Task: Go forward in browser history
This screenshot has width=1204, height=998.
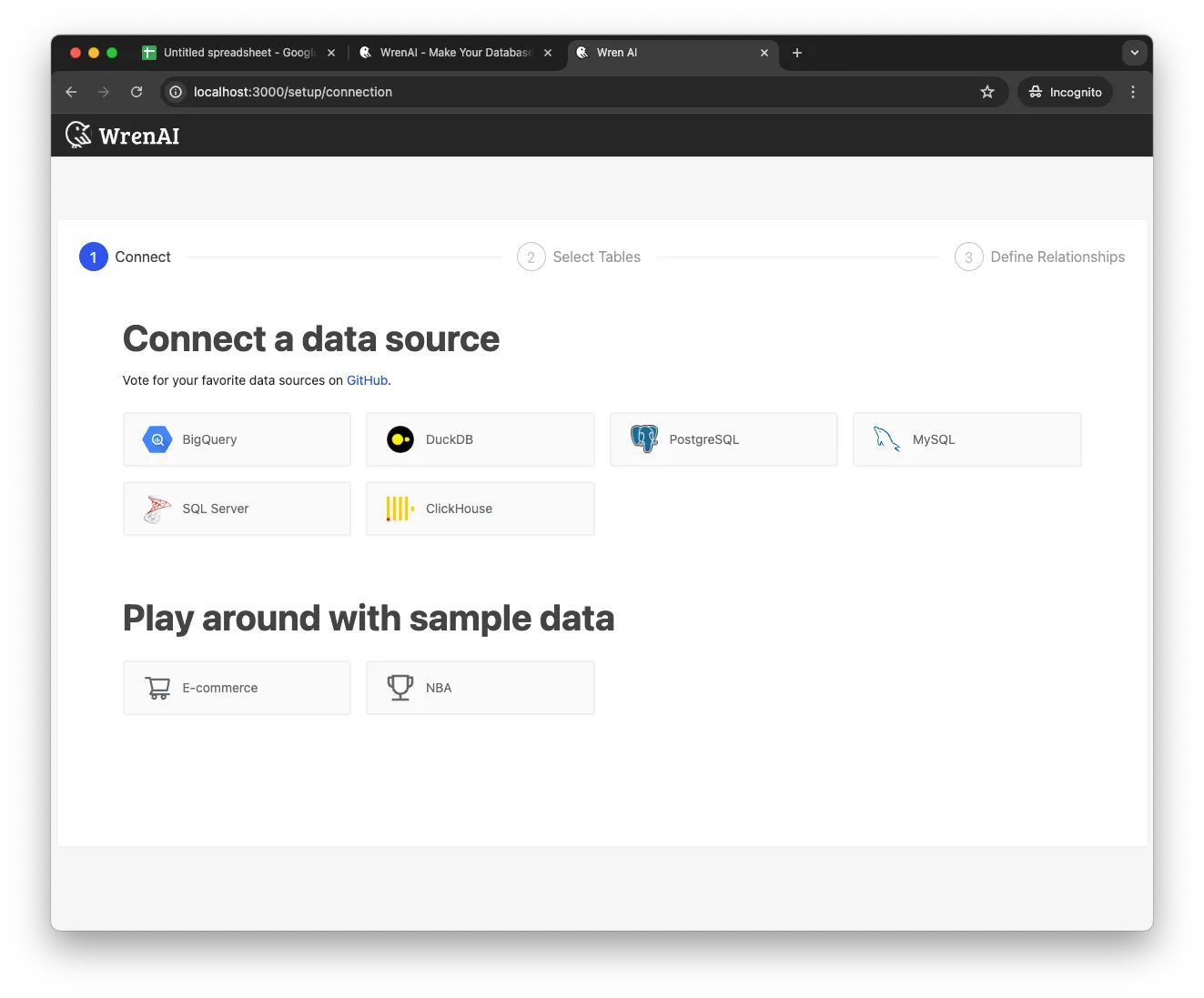Action: point(104,92)
